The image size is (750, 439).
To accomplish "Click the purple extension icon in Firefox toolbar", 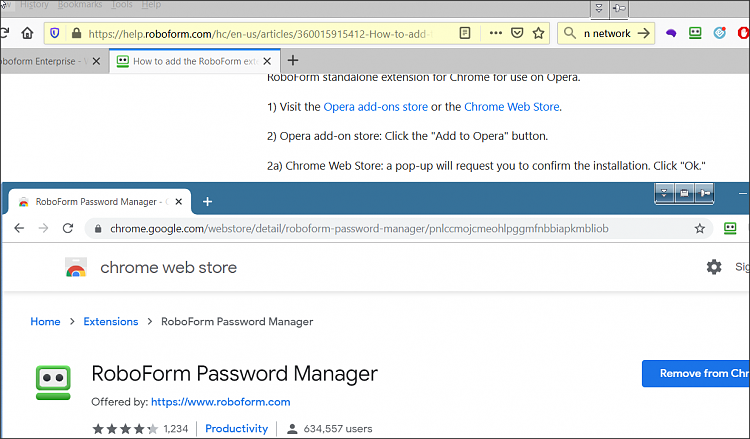I will [x=671, y=33].
